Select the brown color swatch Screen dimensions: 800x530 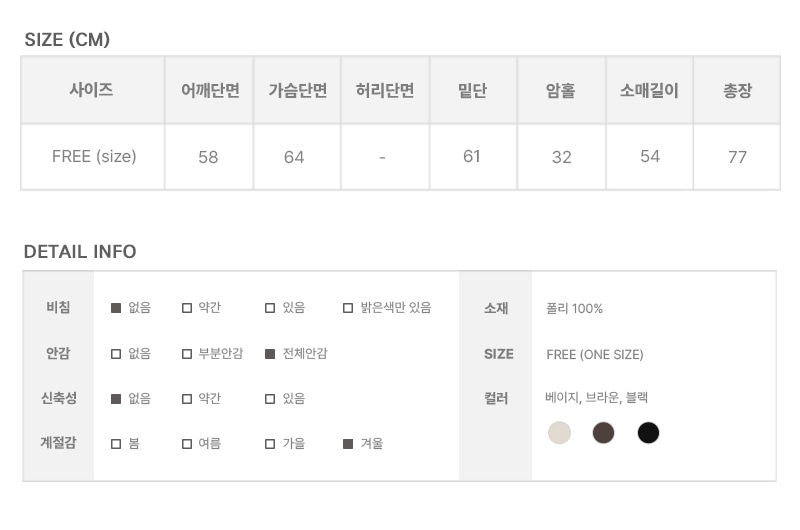point(603,433)
